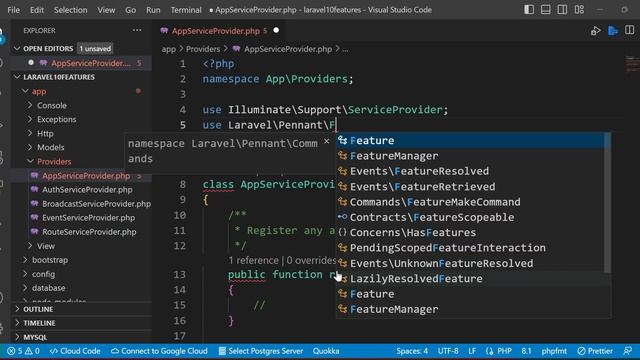The width and height of the screenshot is (640, 360).
Task: Open Customize Layout icon
Action: pyautogui.click(x=579, y=9)
